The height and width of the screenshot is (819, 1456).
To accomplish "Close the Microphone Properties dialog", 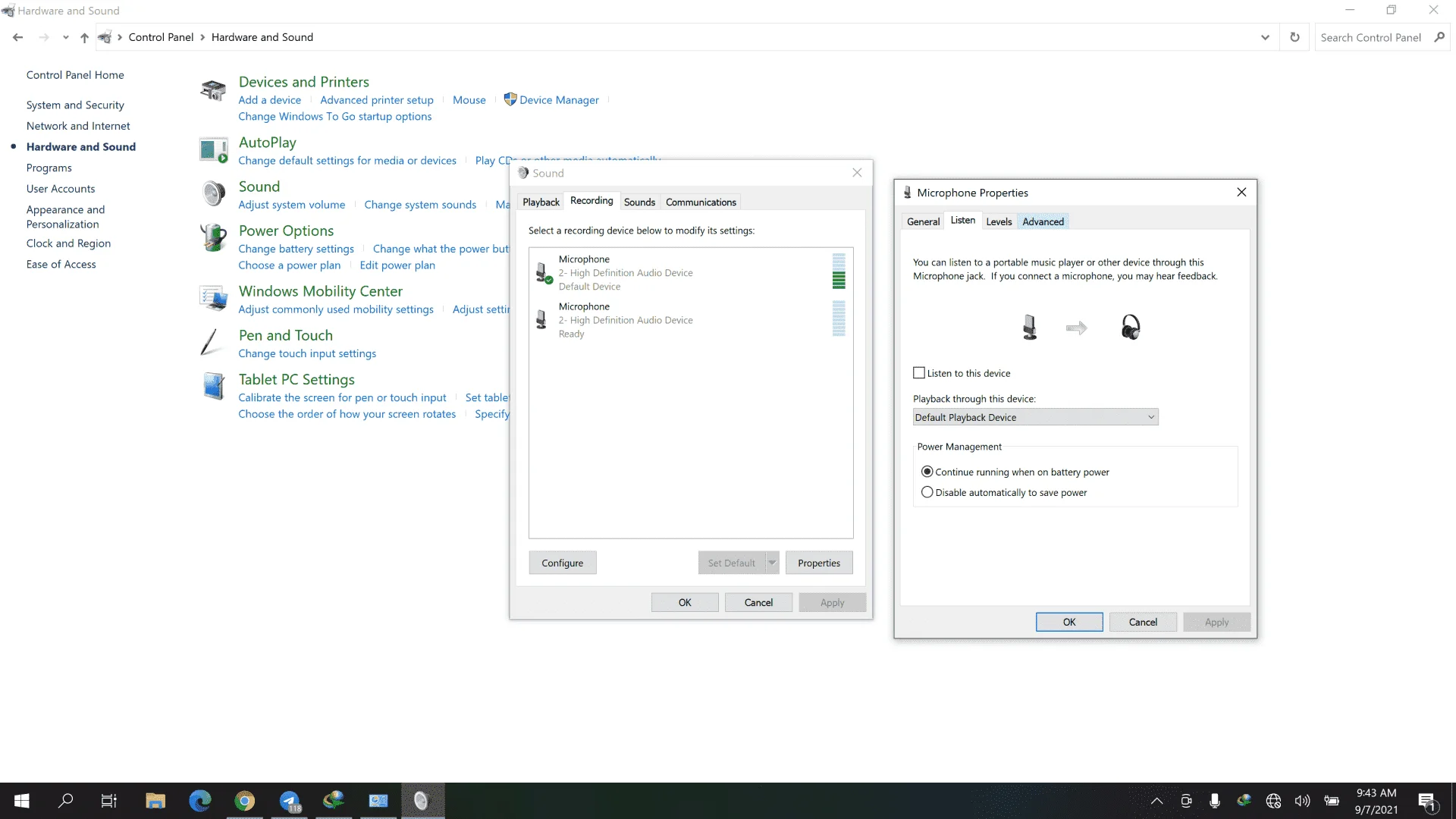I will click(x=1241, y=192).
